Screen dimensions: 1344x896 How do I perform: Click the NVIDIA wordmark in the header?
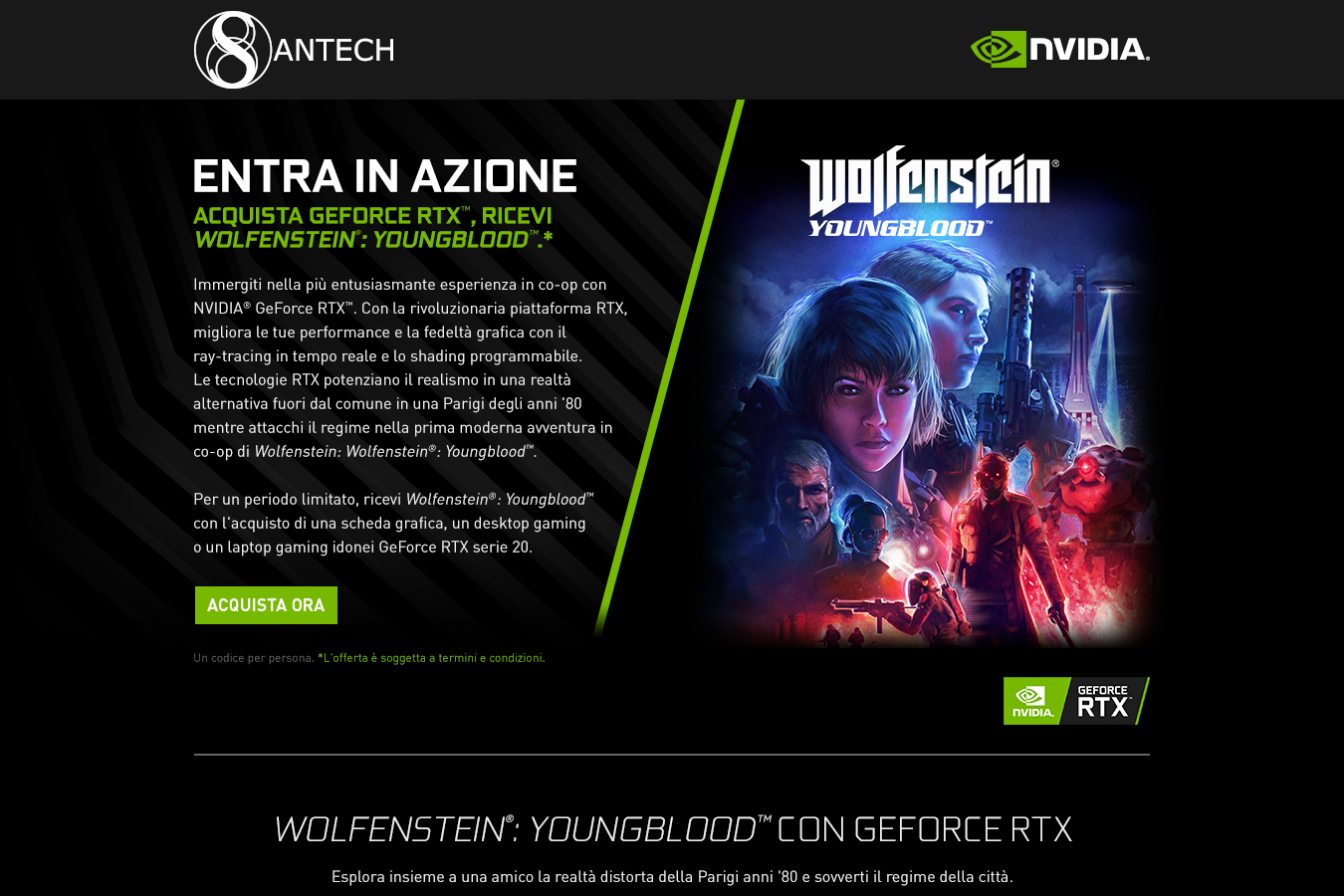pos(1090,49)
